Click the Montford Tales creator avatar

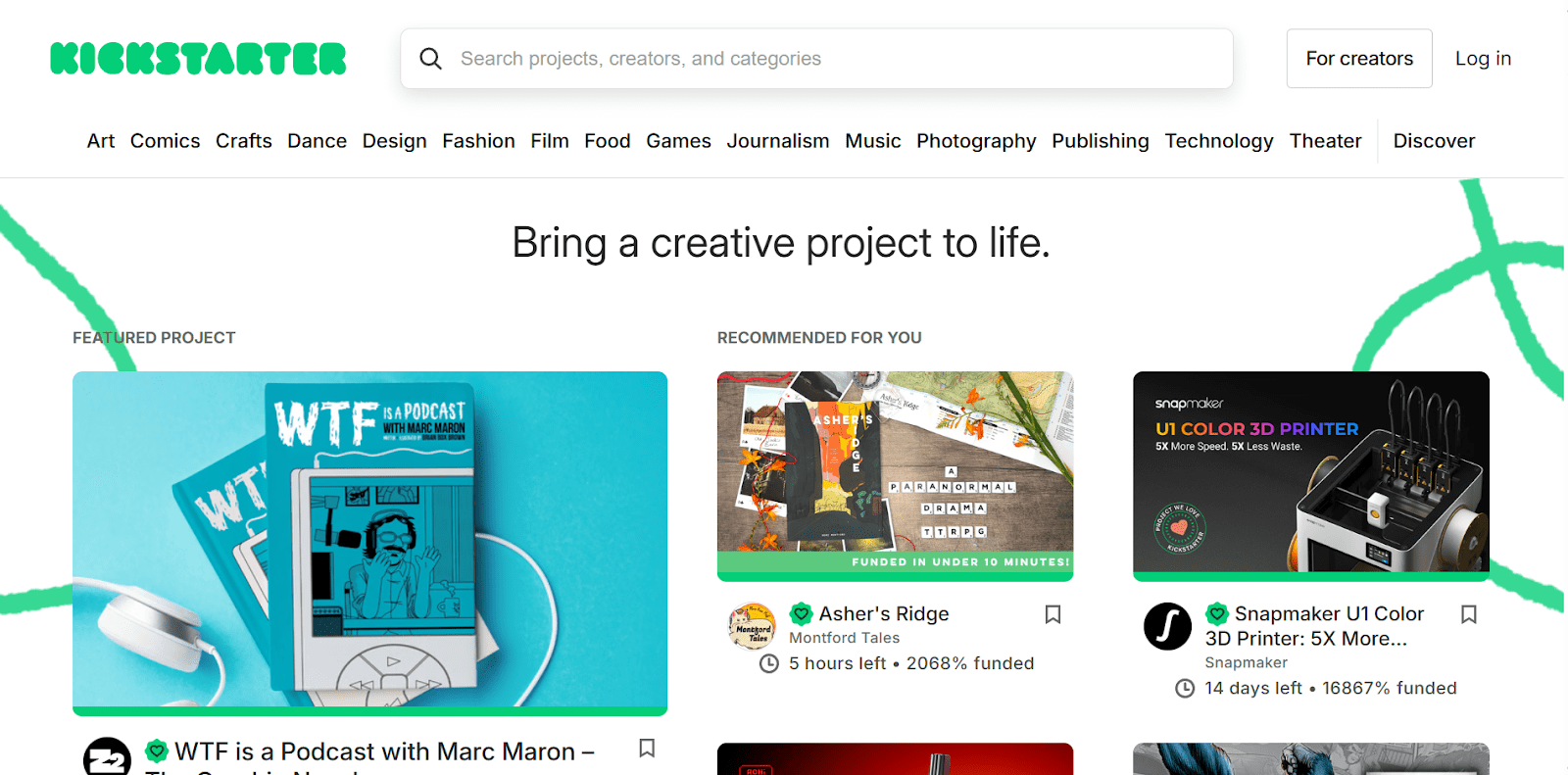tap(752, 626)
